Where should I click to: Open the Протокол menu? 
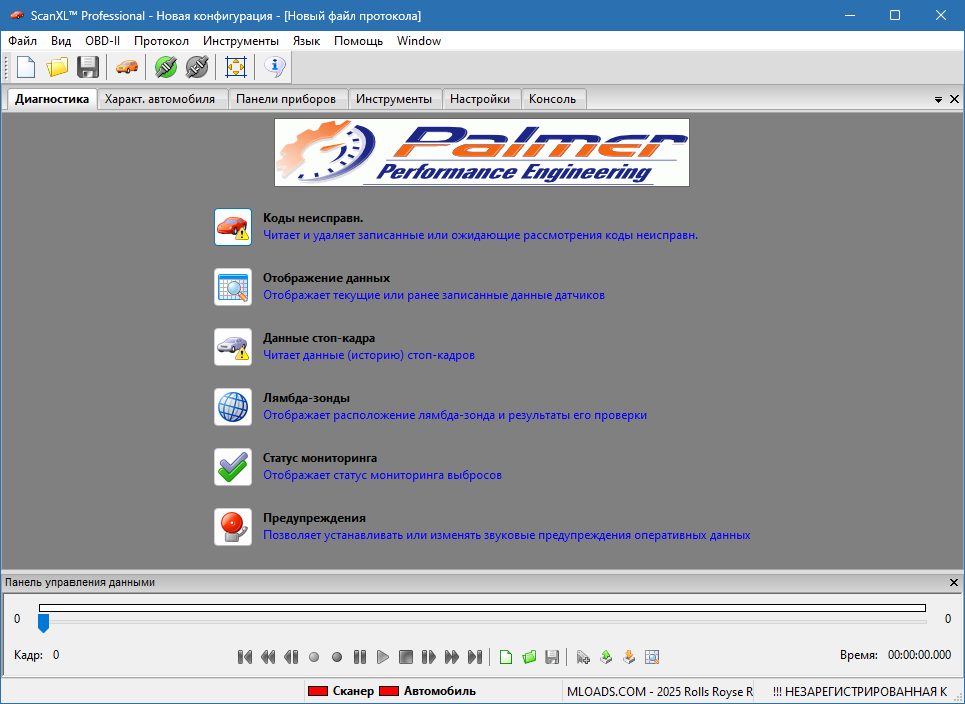[x=161, y=41]
